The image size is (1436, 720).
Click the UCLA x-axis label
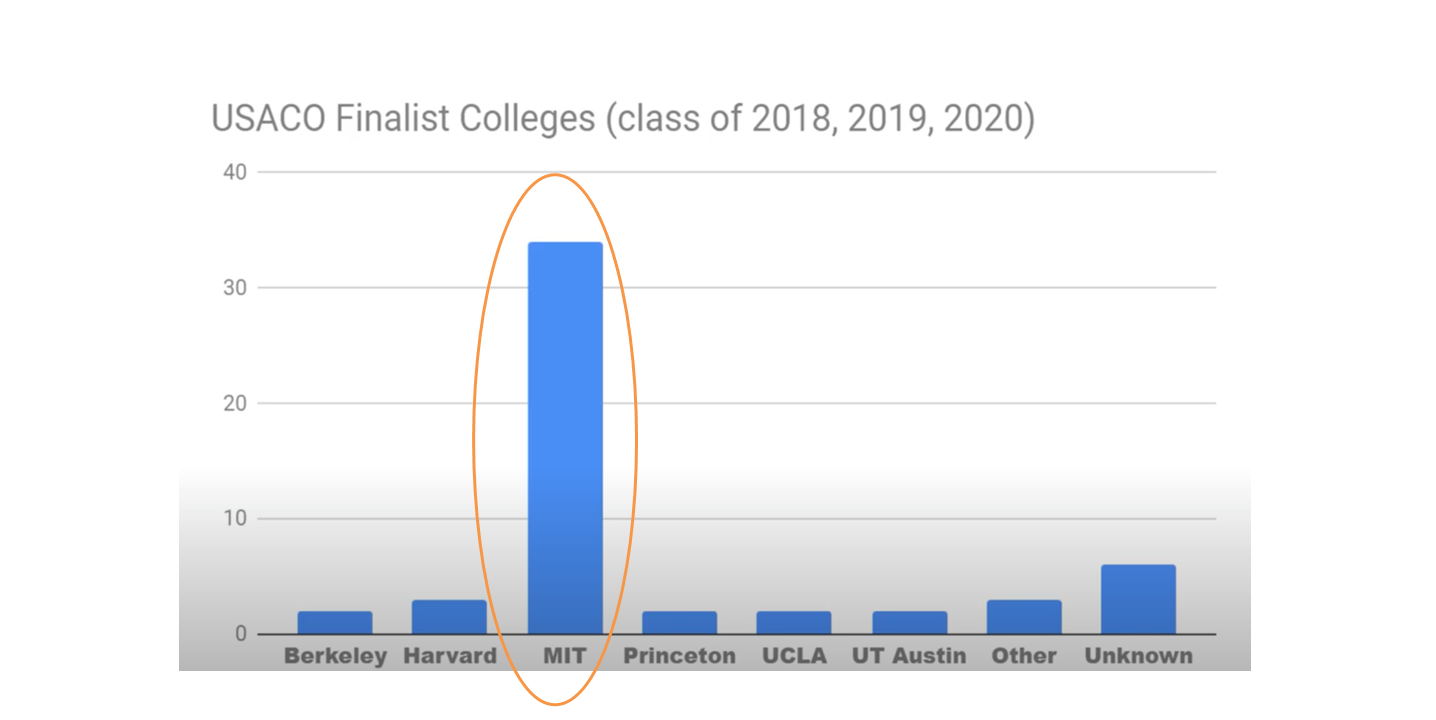[794, 656]
